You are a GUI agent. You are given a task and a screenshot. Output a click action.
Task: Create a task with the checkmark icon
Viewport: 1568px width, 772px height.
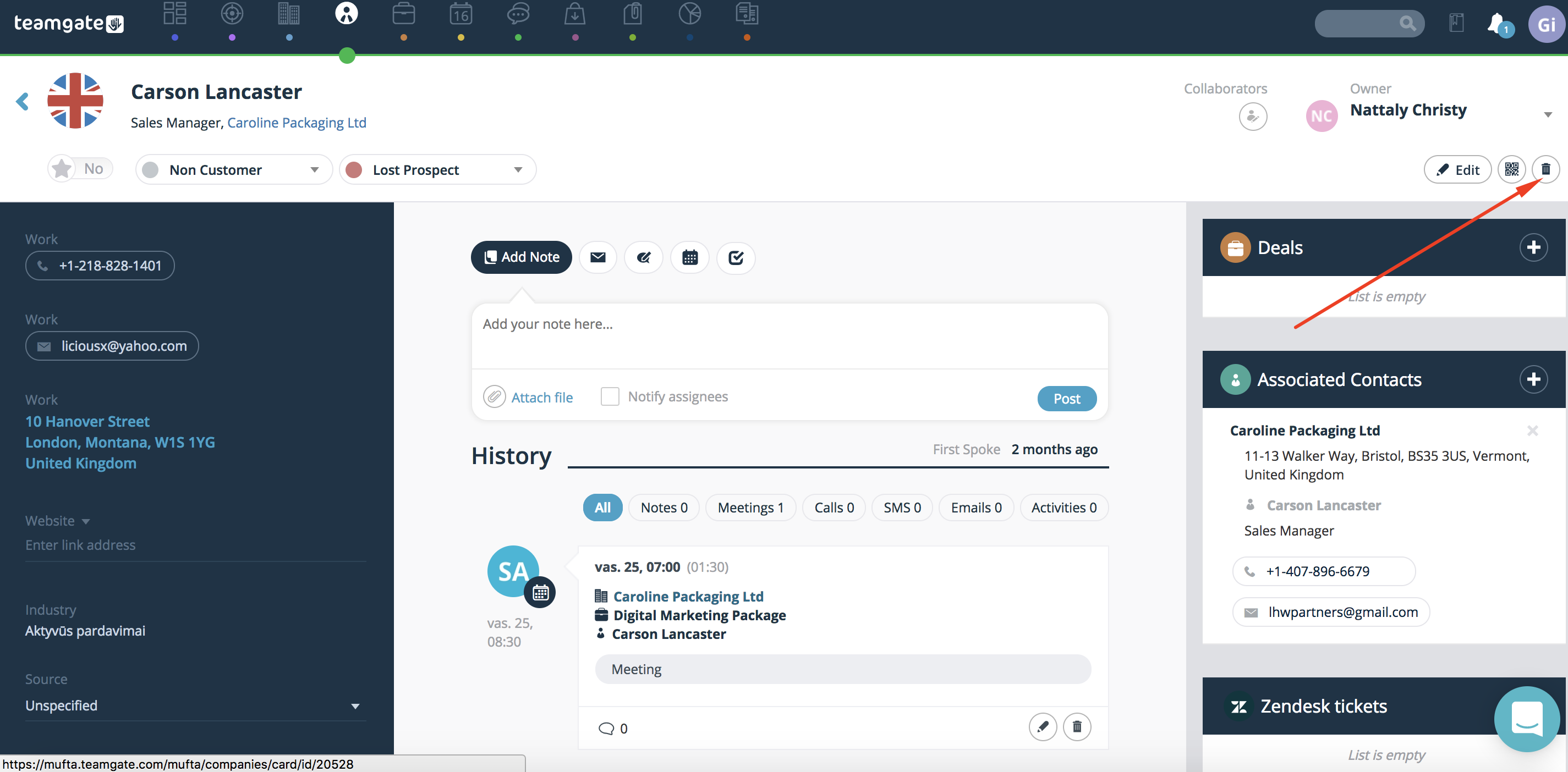[x=736, y=257]
